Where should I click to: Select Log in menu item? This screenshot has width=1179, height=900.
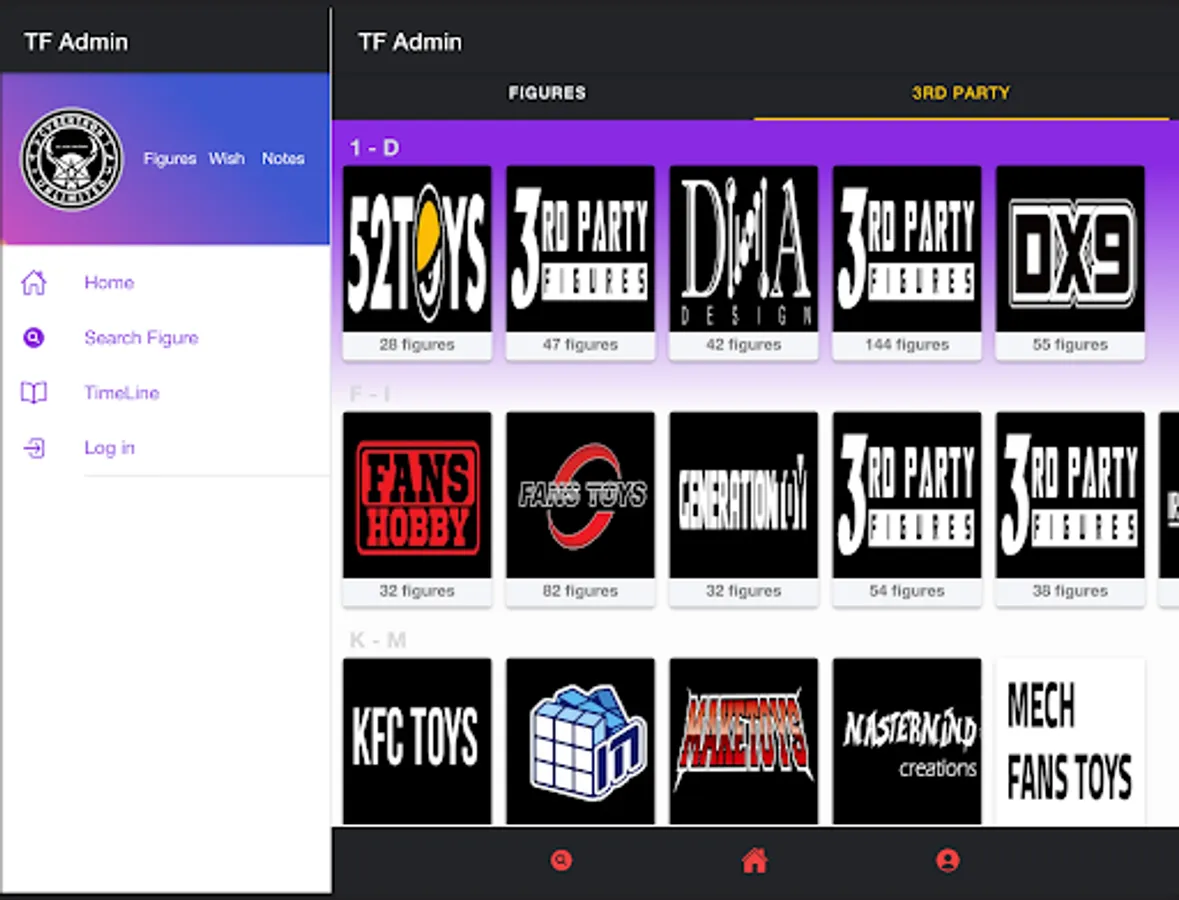click(x=110, y=448)
